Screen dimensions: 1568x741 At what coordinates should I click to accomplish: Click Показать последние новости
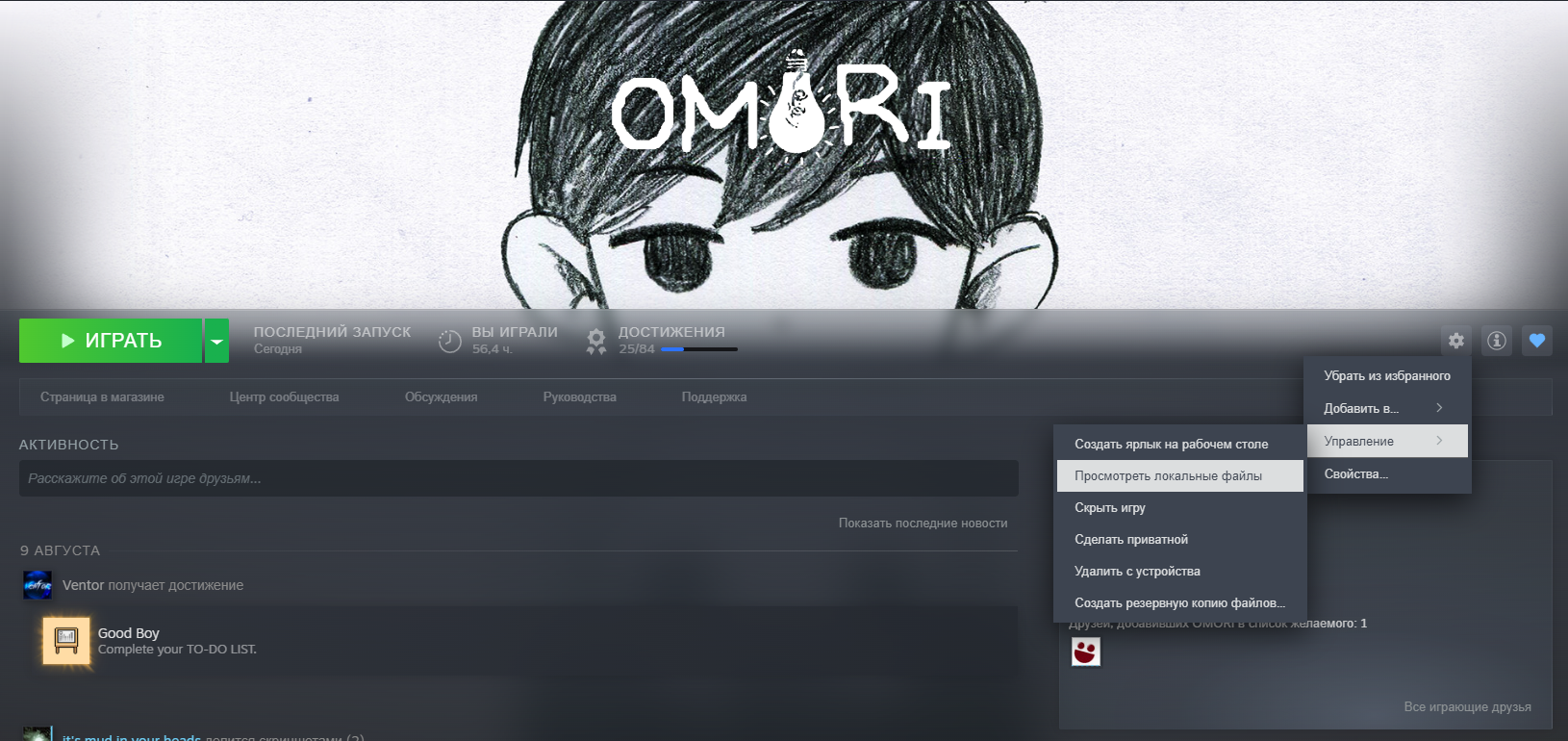[923, 523]
